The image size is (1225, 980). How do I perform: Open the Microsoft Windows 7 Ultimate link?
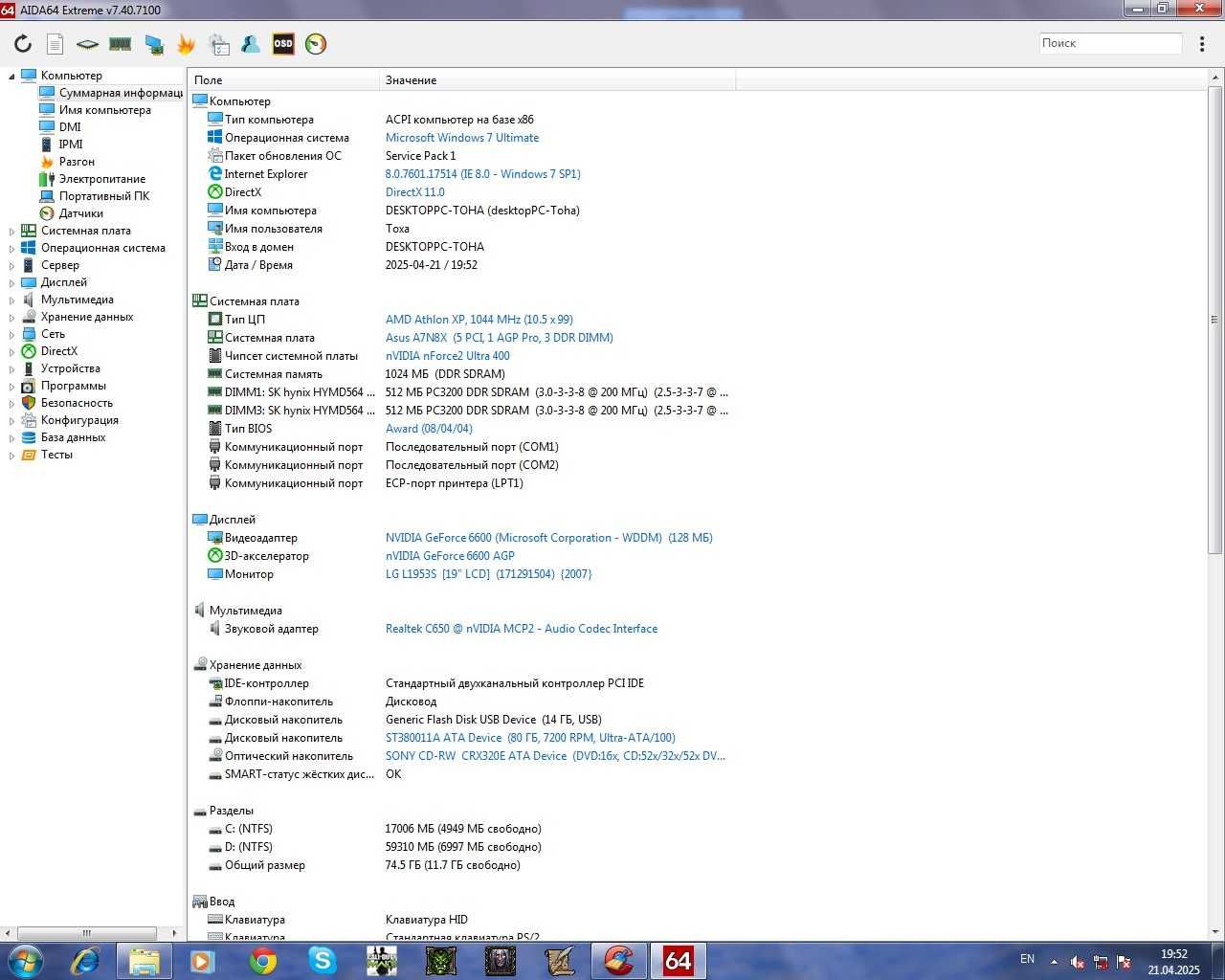click(x=462, y=138)
